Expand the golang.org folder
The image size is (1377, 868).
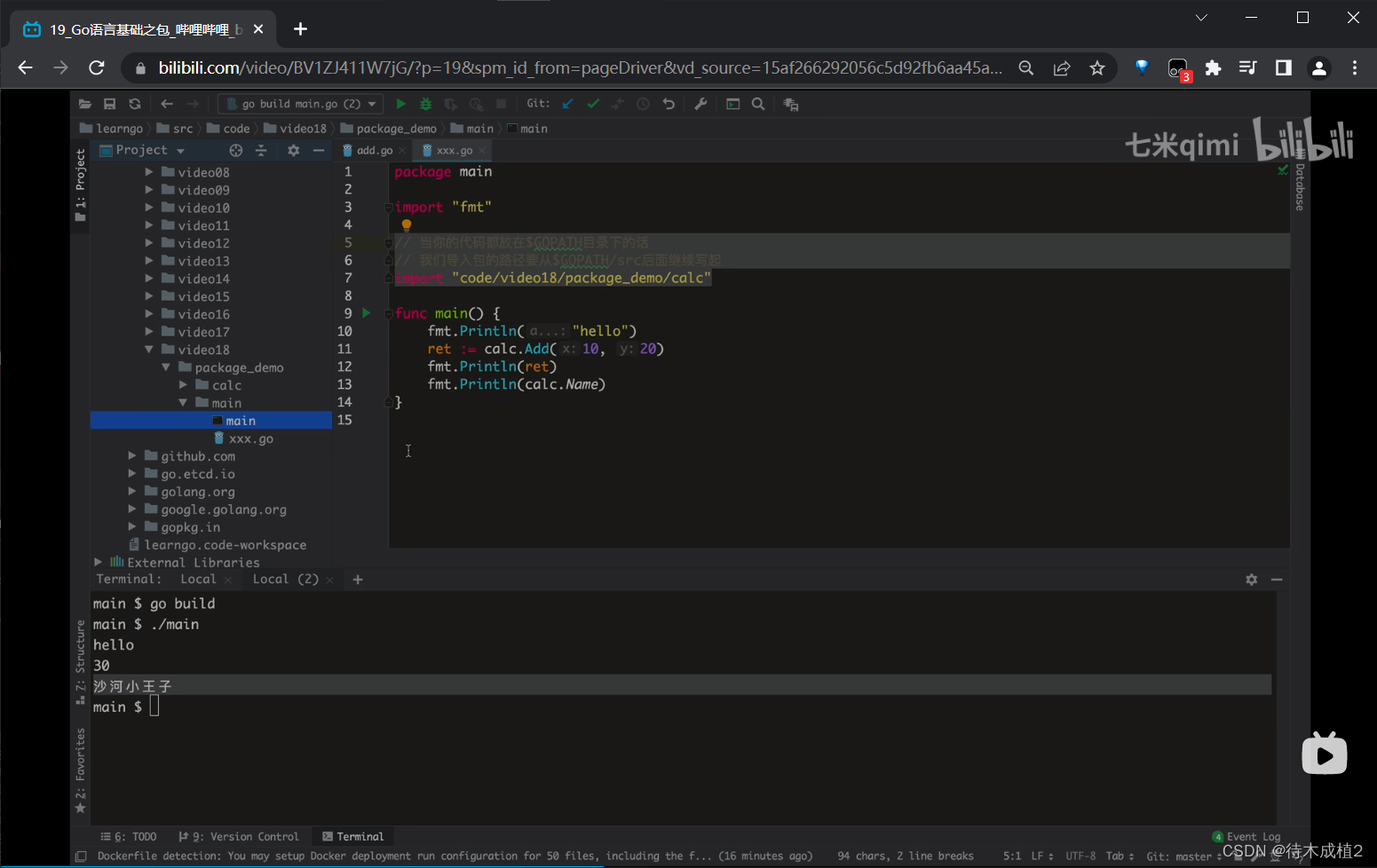[x=132, y=492]
